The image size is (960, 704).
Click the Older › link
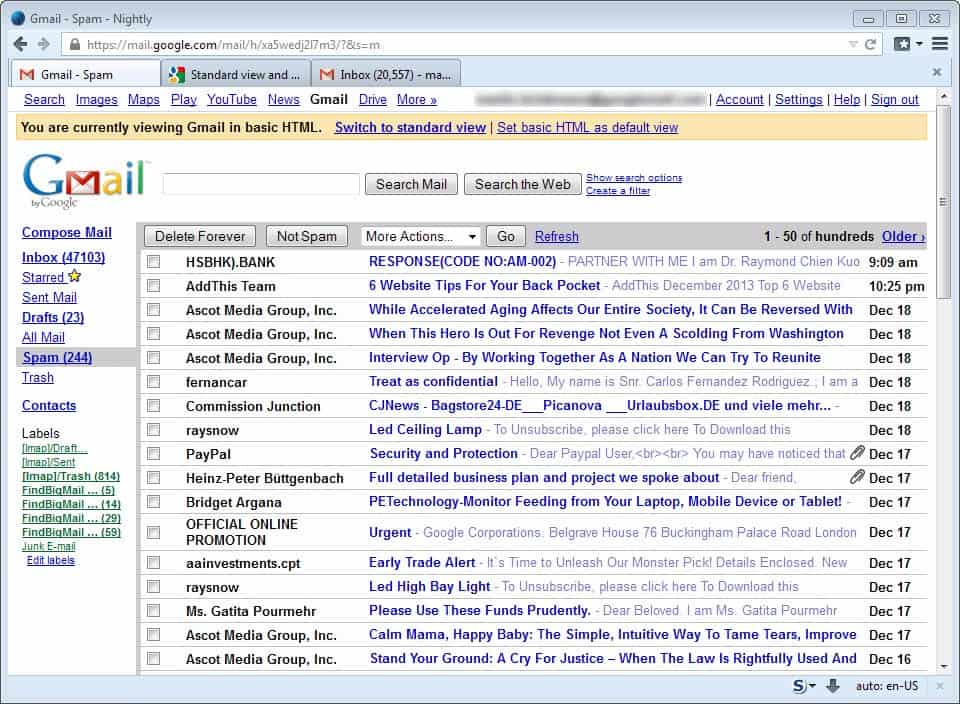904,236
